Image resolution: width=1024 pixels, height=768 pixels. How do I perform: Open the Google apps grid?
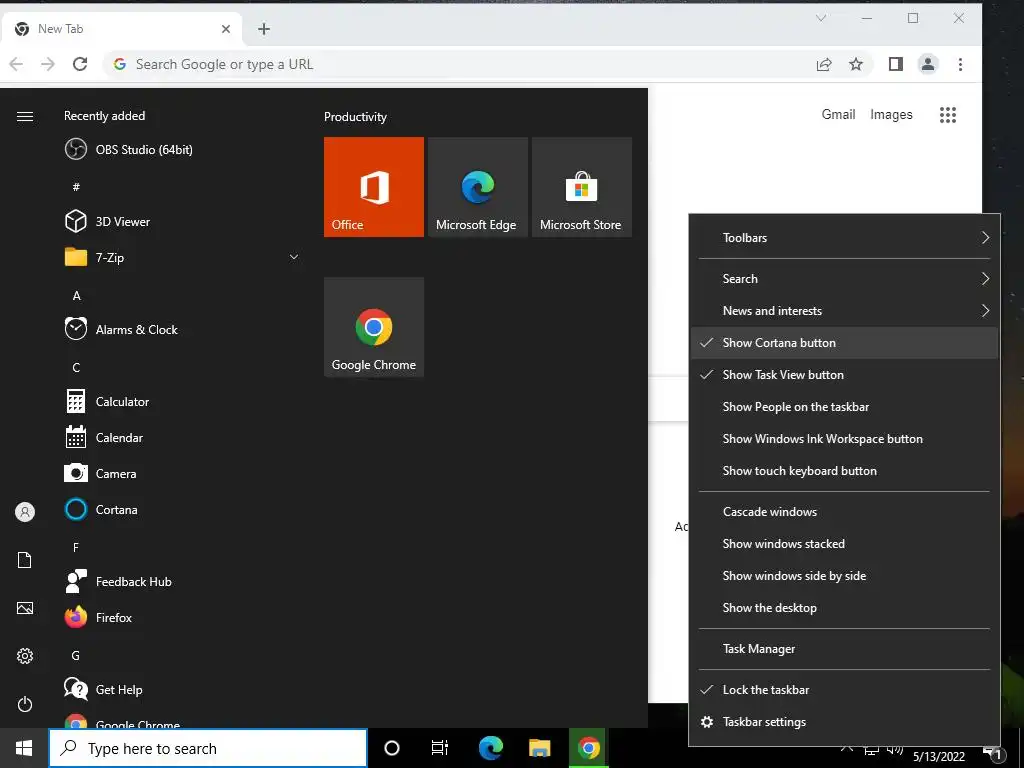[x=948, y=115]
